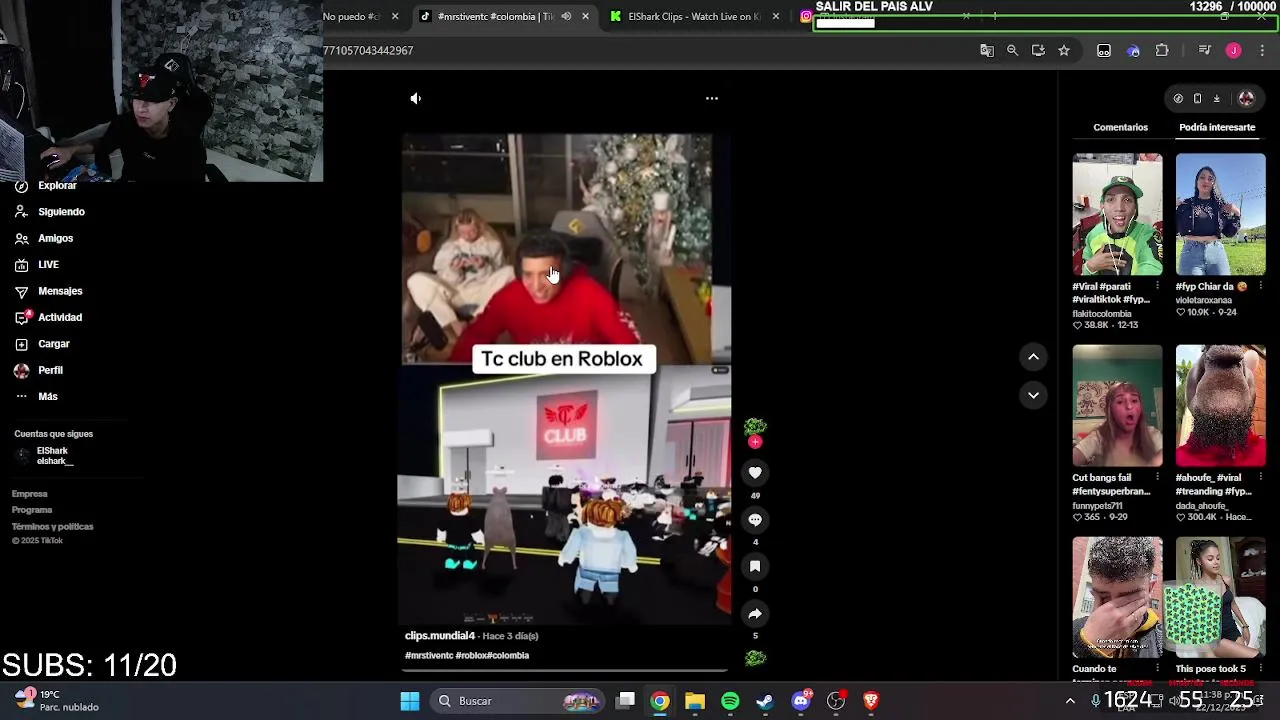This screenshot has width=1280, height=720.
Task: Bookmark this page with the star icon
Action: [1064, 50]
